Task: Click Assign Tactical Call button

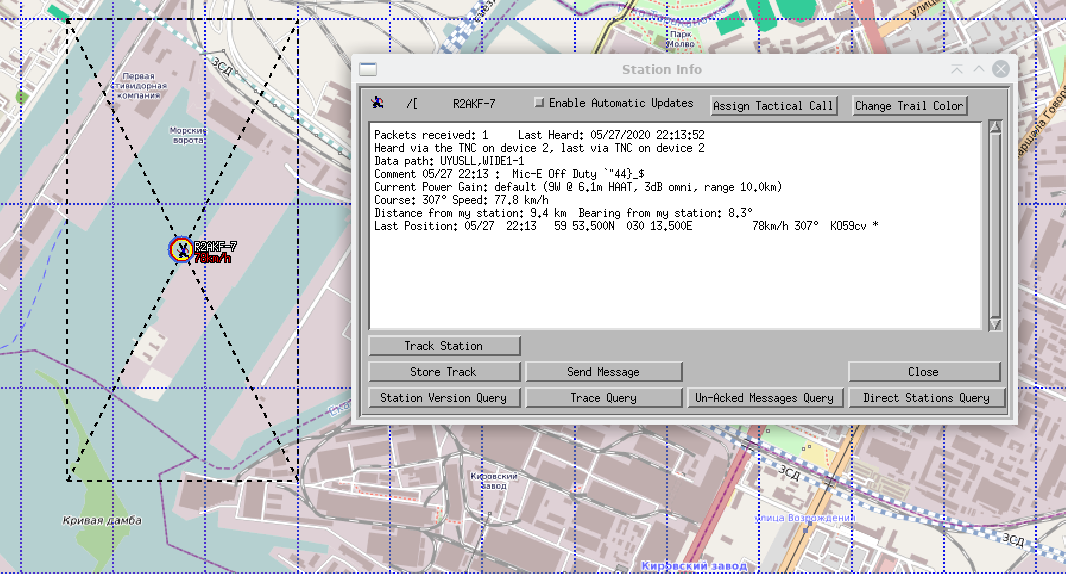Action: click(773, 105)
